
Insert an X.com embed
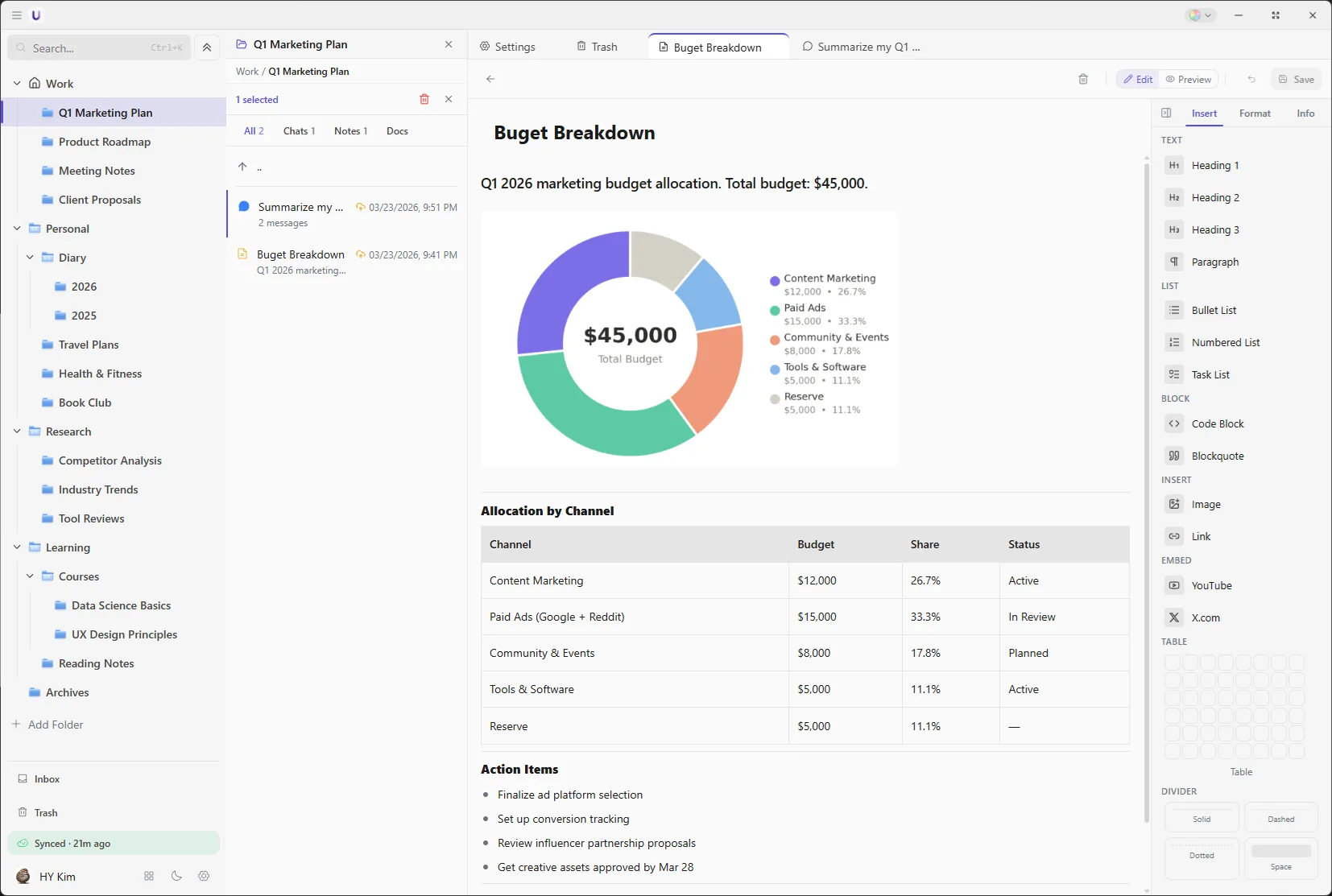(x=1206, y=617)
